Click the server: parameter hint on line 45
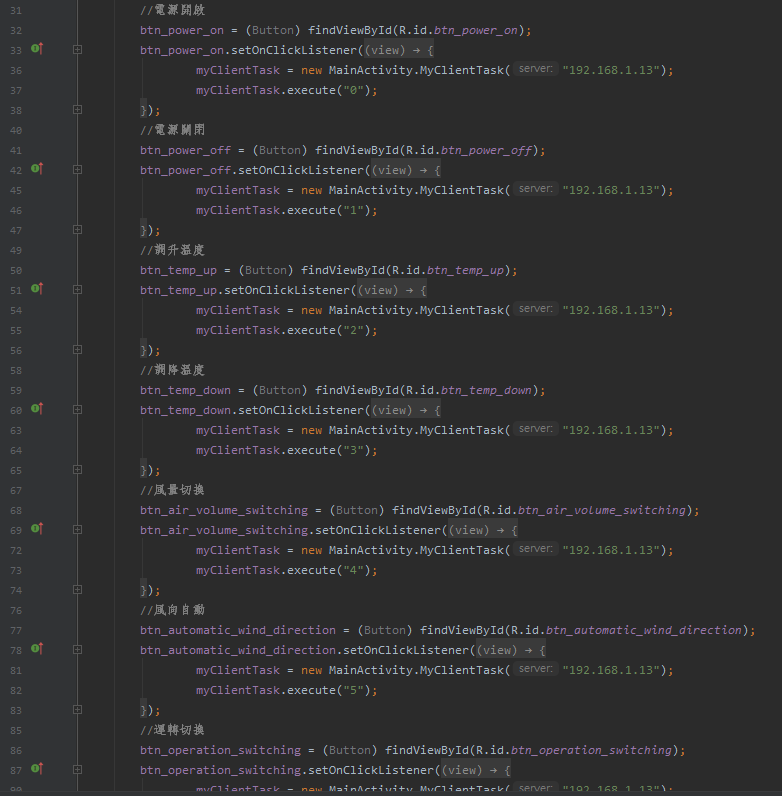The image size is (782, 796). point(536,189)
